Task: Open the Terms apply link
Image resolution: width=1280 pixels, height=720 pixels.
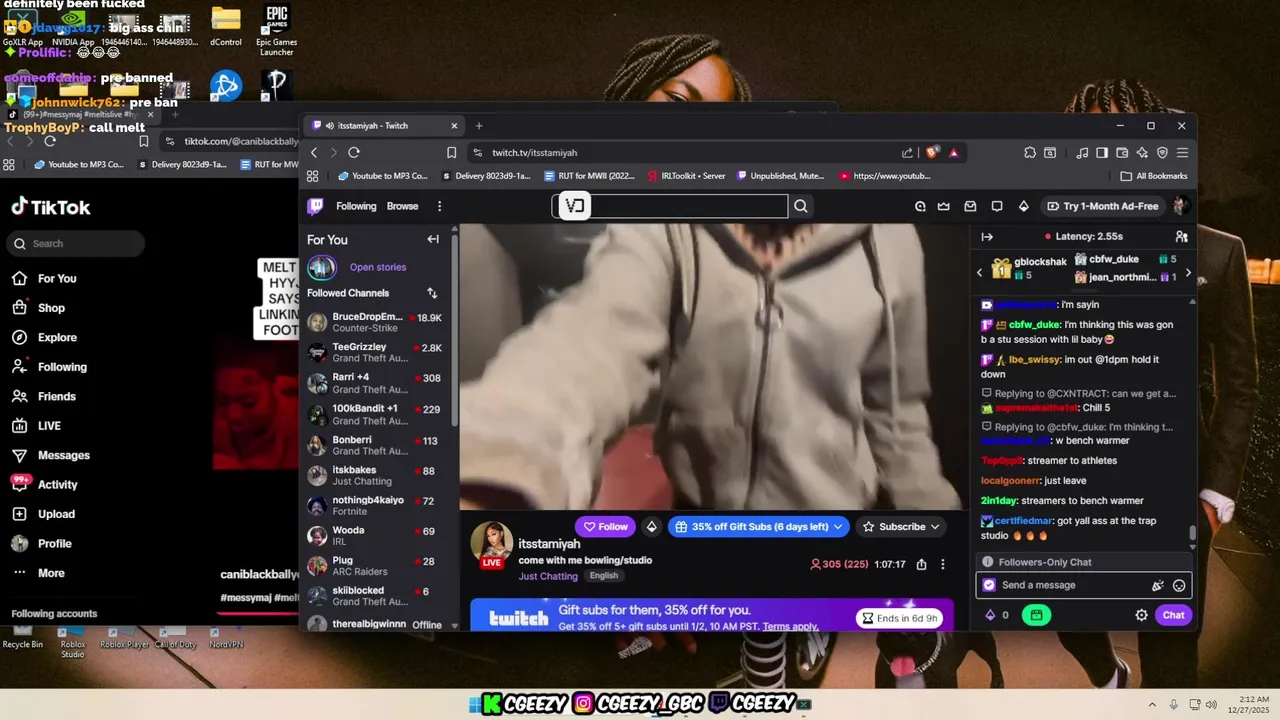Action: click(790, 626)
